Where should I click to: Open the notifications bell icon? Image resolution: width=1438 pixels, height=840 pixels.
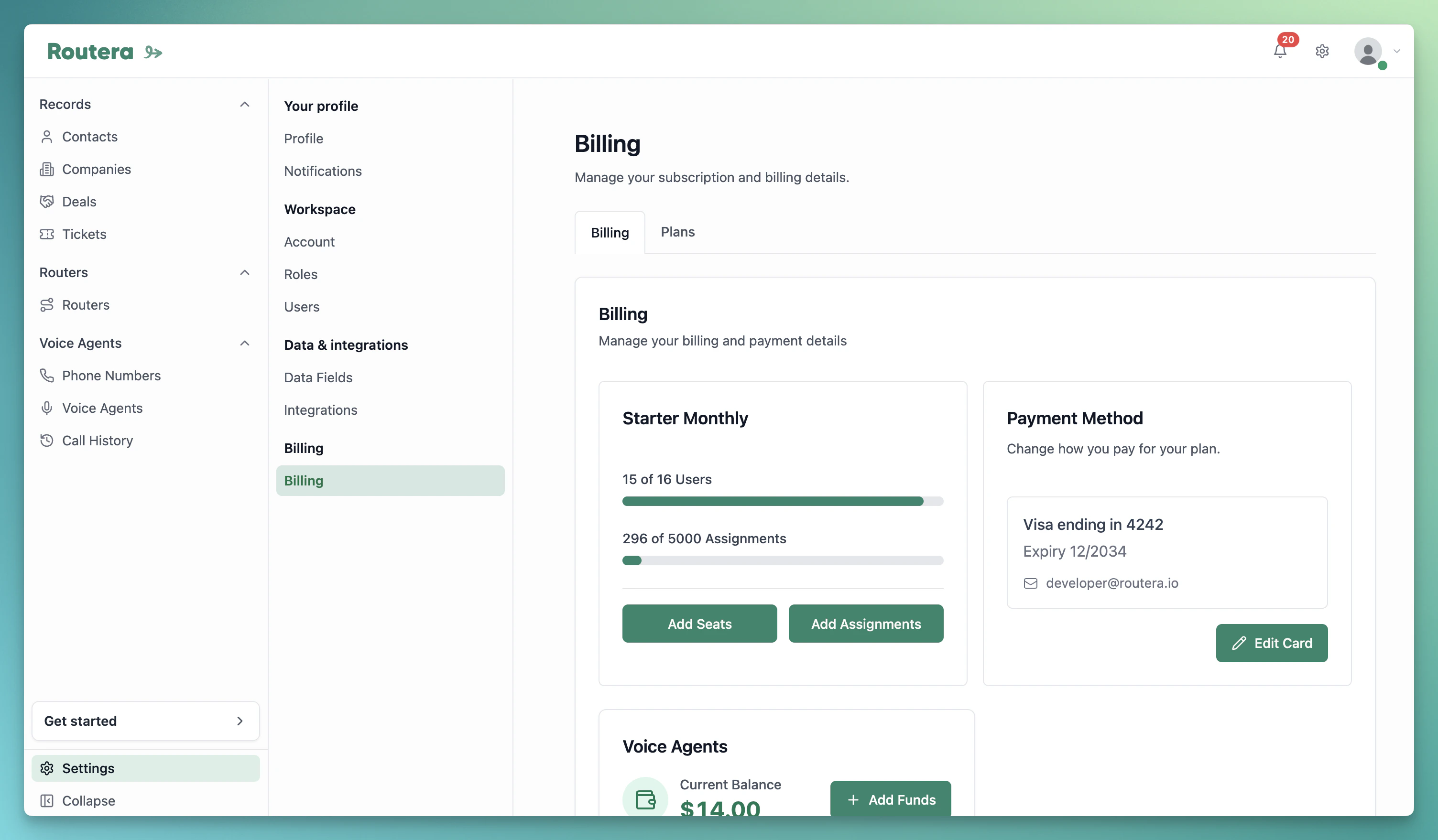click(x=1280, y=51)
